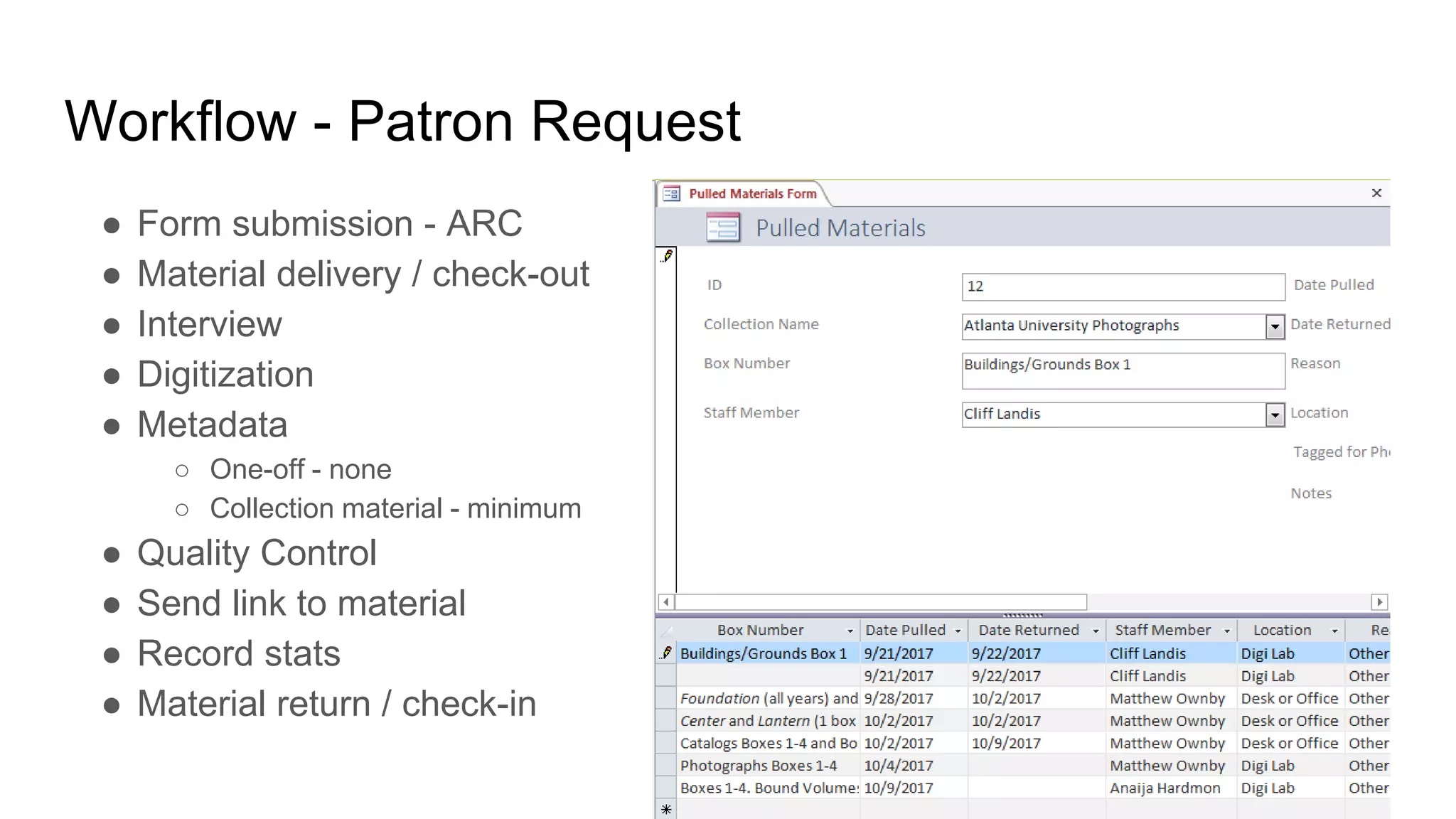Click the Foundation (all years) box number cell
This screenshot has height=819, width=1456.
[768, 698]
